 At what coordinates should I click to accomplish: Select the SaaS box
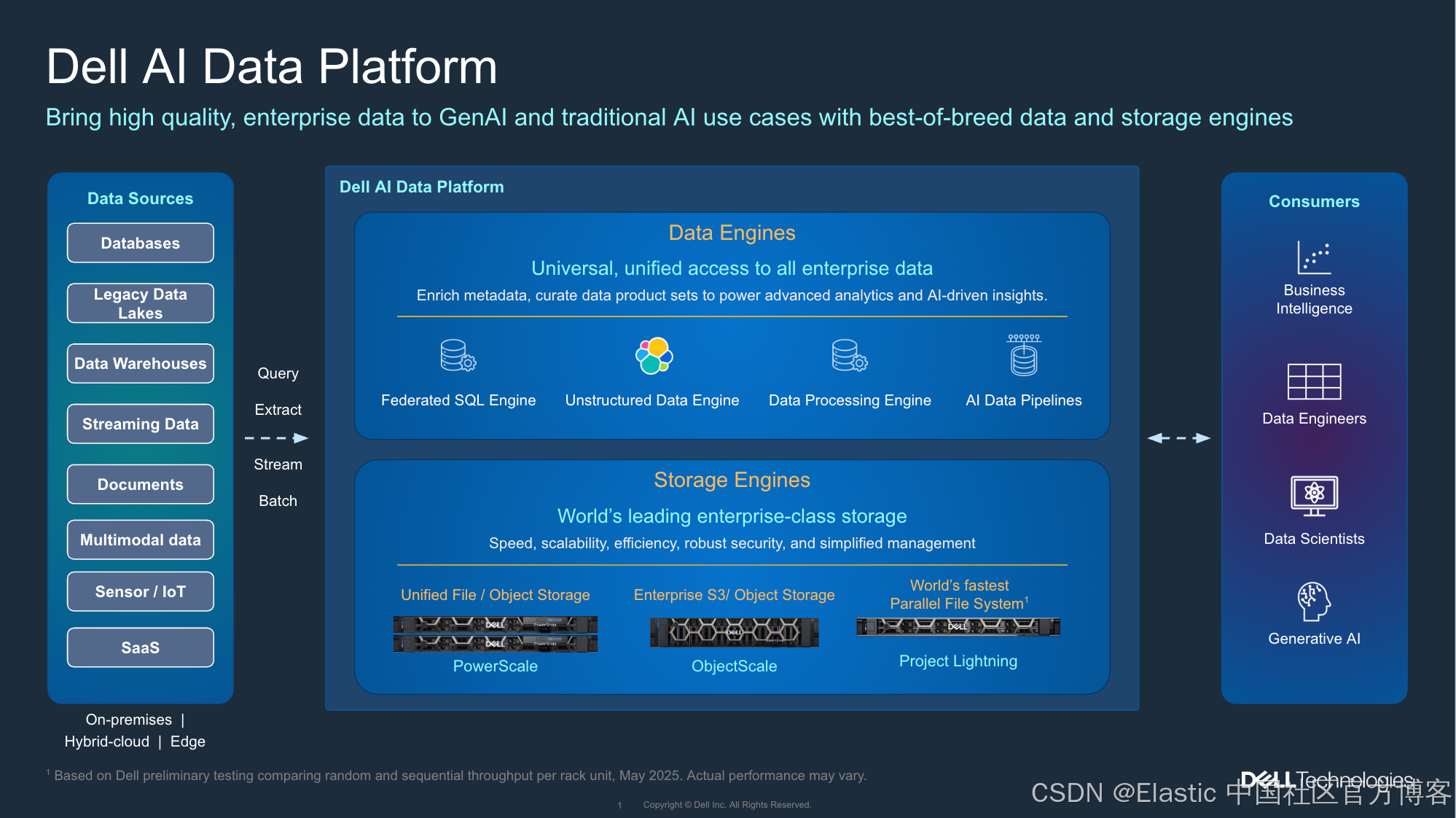click(141, 647)
